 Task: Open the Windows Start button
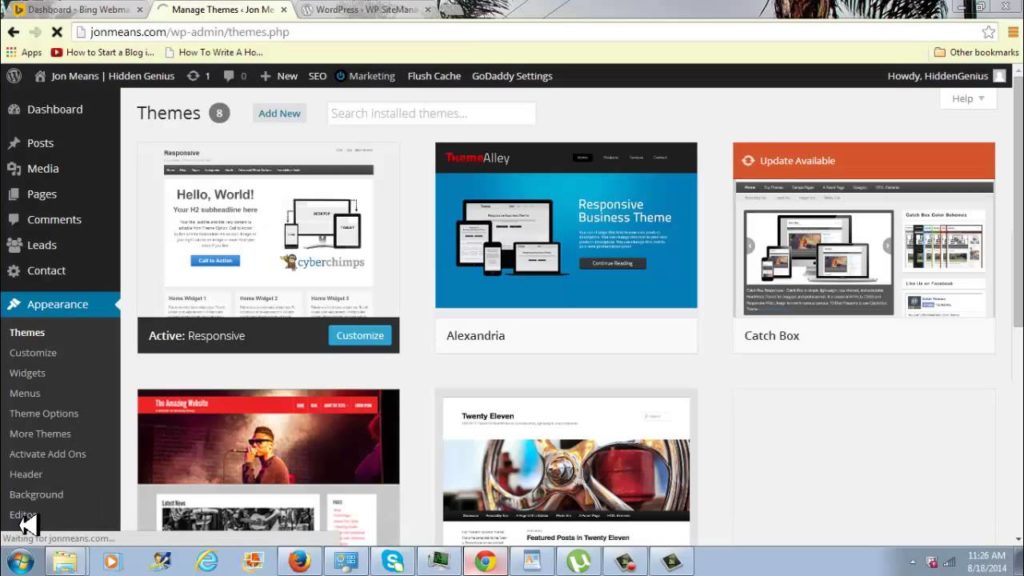tap(20, 562)
